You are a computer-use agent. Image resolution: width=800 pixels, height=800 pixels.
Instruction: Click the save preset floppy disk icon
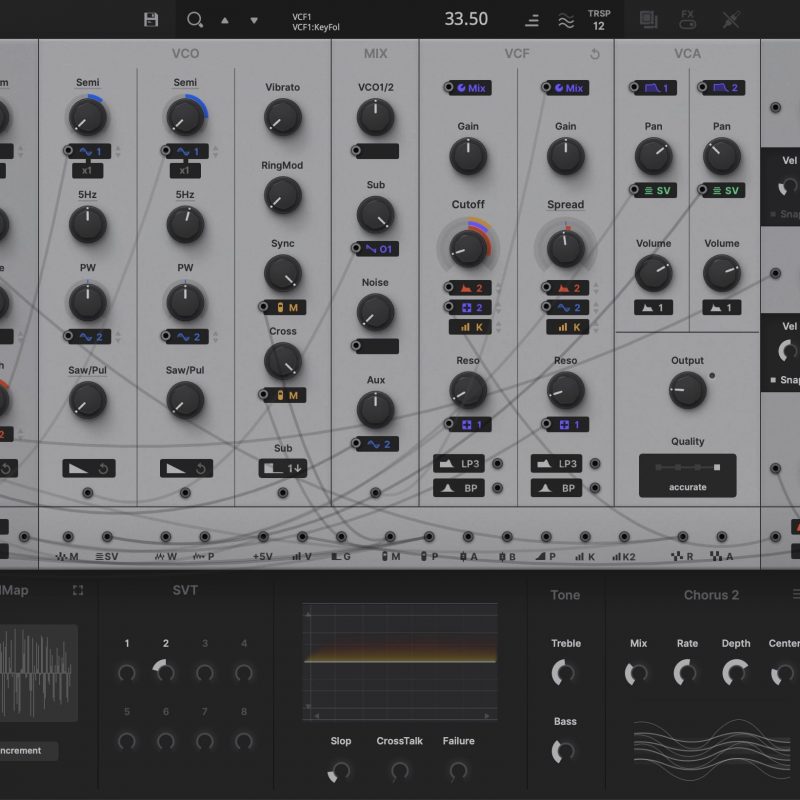(151, 19)
